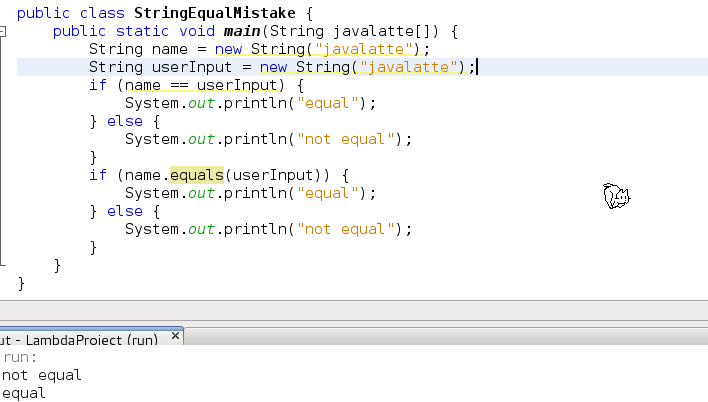This screenshot has height=402, width=708.
Task: Click the main method name
Action: pyautogui.click(x=242, y=31)
